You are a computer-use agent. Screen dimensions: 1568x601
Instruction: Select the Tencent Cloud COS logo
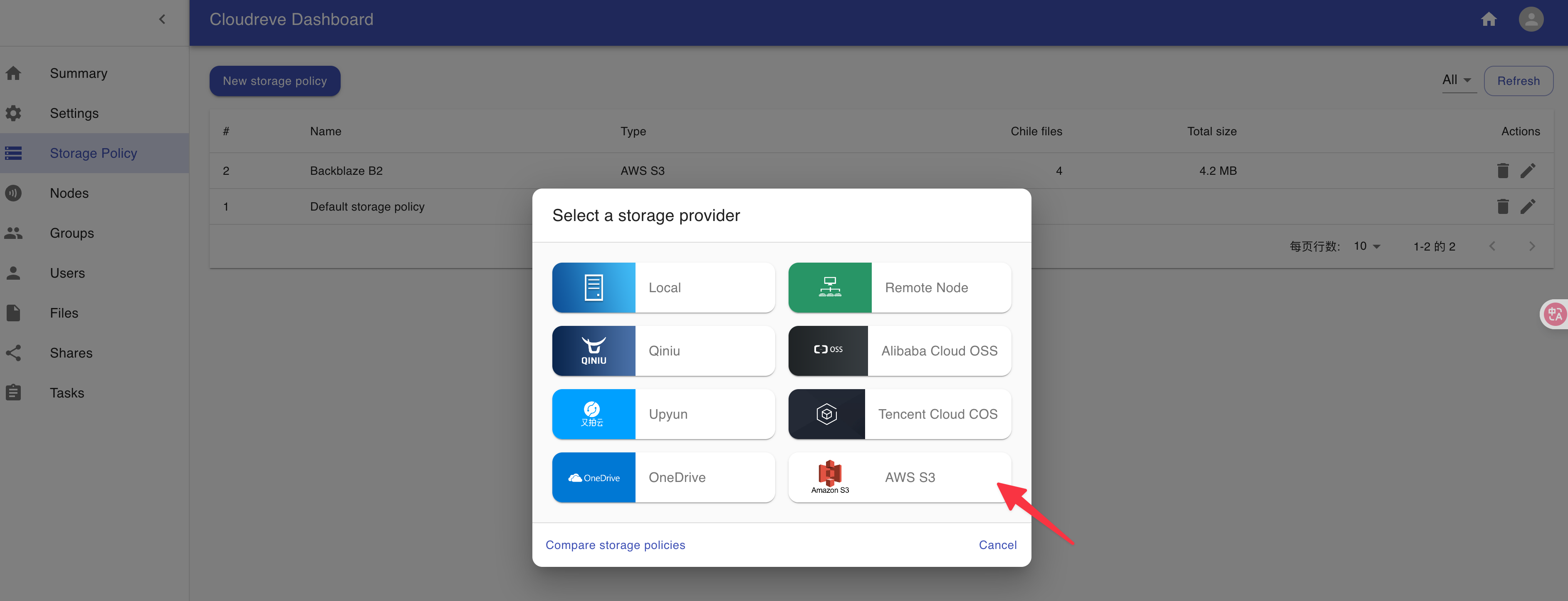[826, 414]
